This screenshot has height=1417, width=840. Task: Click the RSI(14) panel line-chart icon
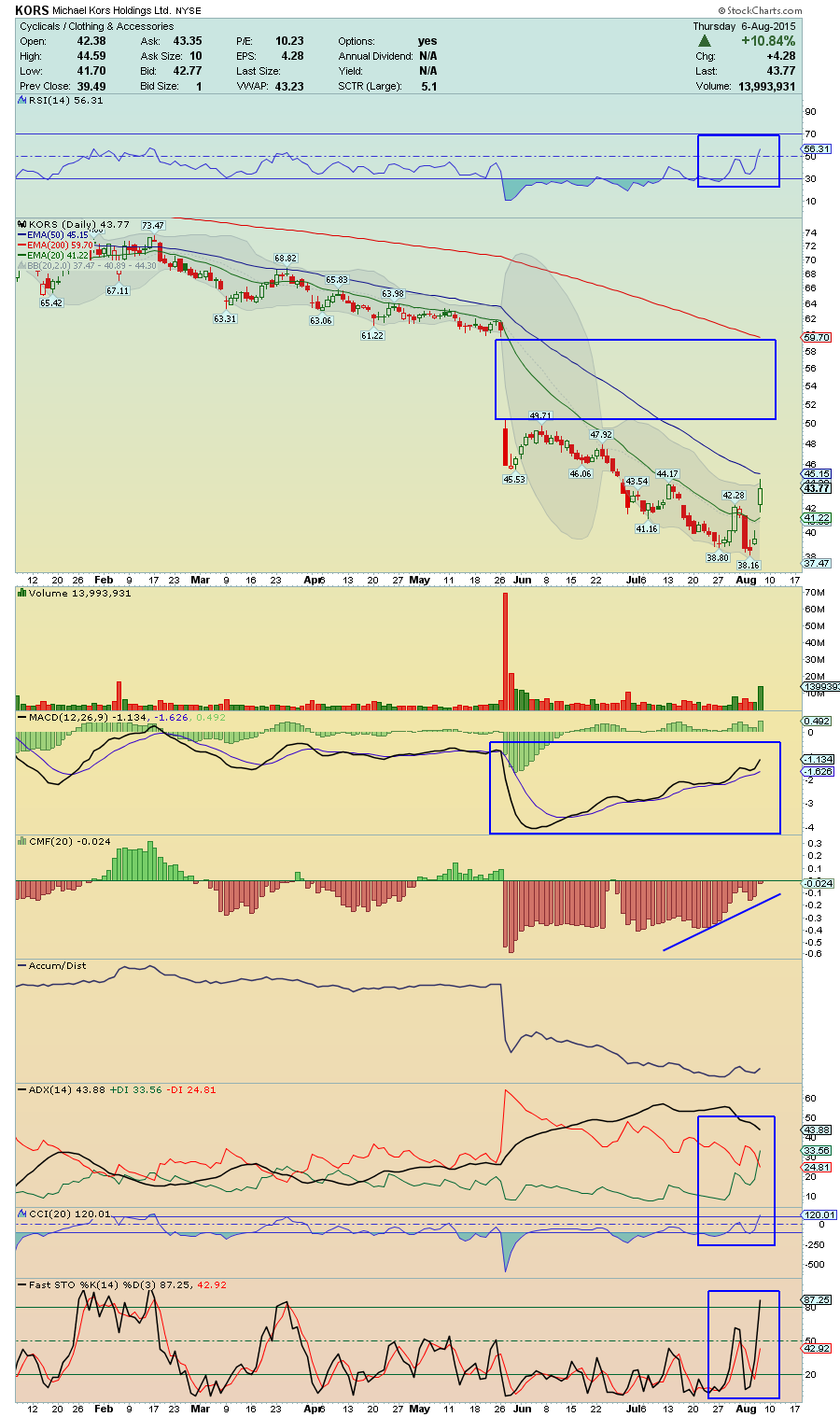tap(22, 100)
